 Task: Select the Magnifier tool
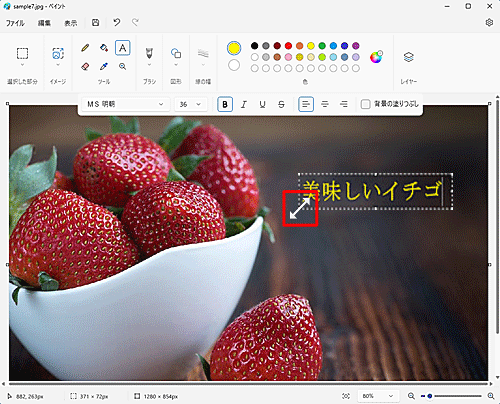(123, 67)
